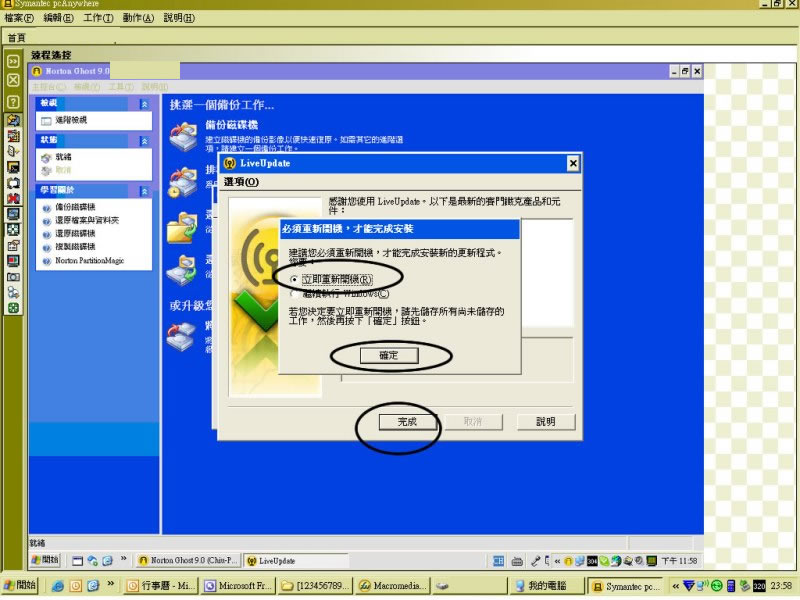Click the two-people chat icon in pcAnywhere sidebar
Viewport: 800px width, 600px height.
pos(13,292)
